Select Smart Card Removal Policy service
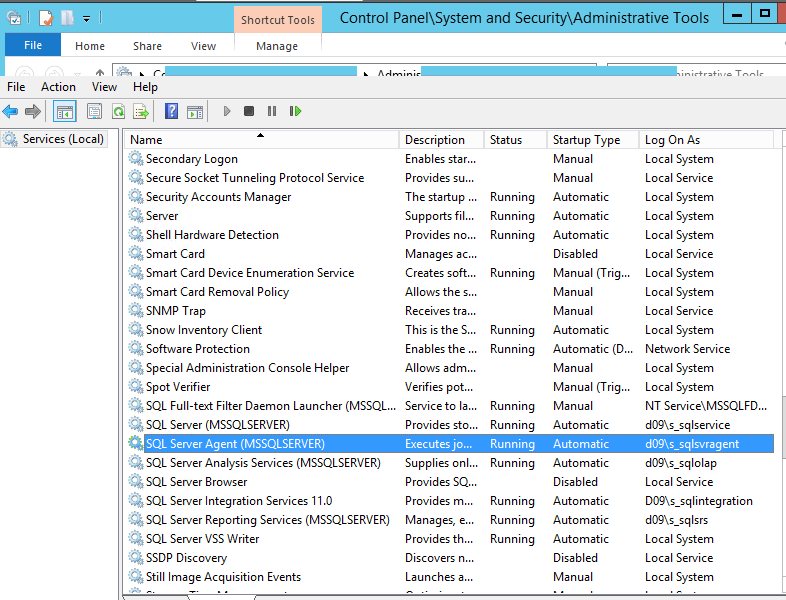The width and height of the screenshot is (786, 600). pyautogui.click(x=449, y=292)
